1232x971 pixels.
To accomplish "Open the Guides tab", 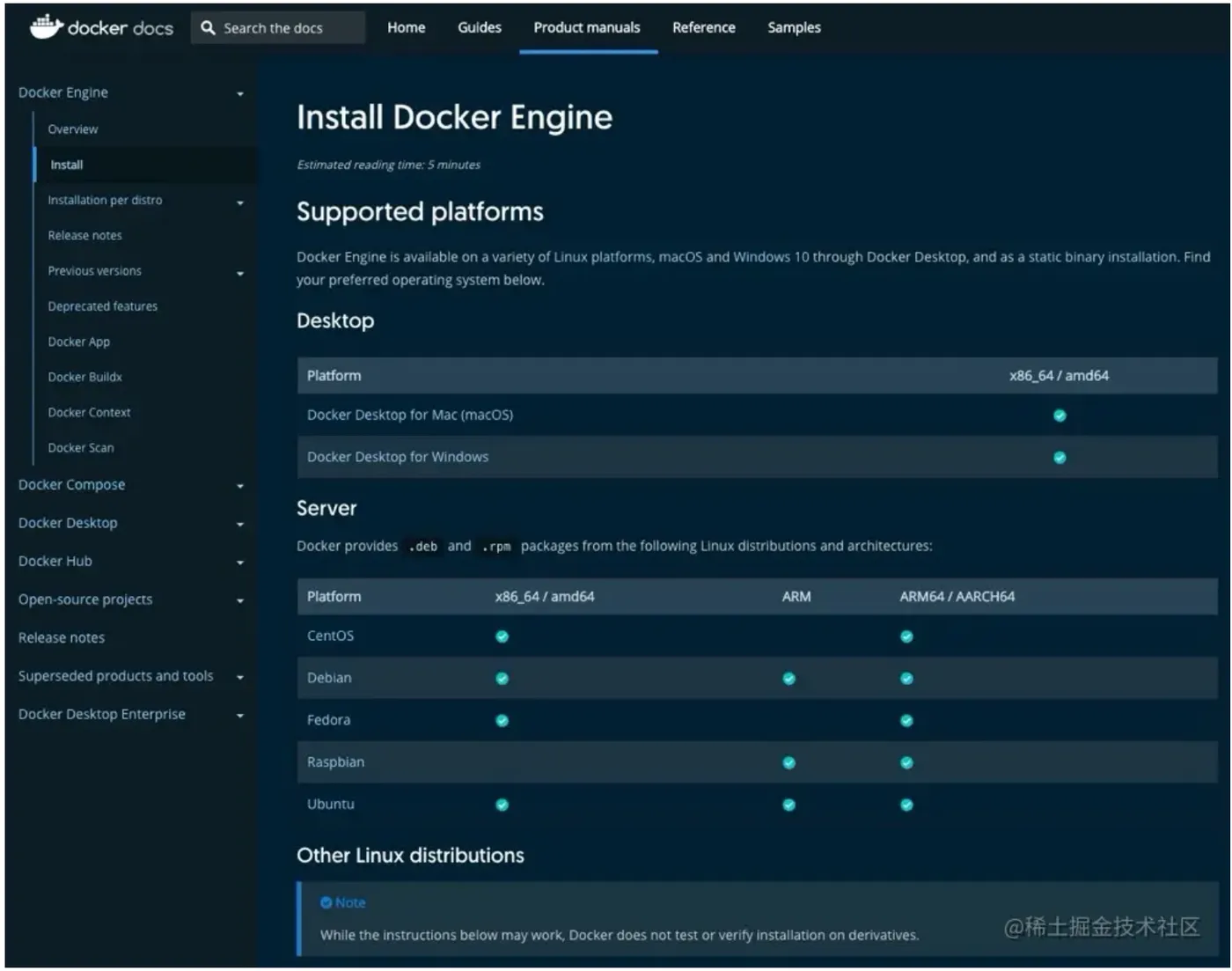I will click(x=480, y=27).
